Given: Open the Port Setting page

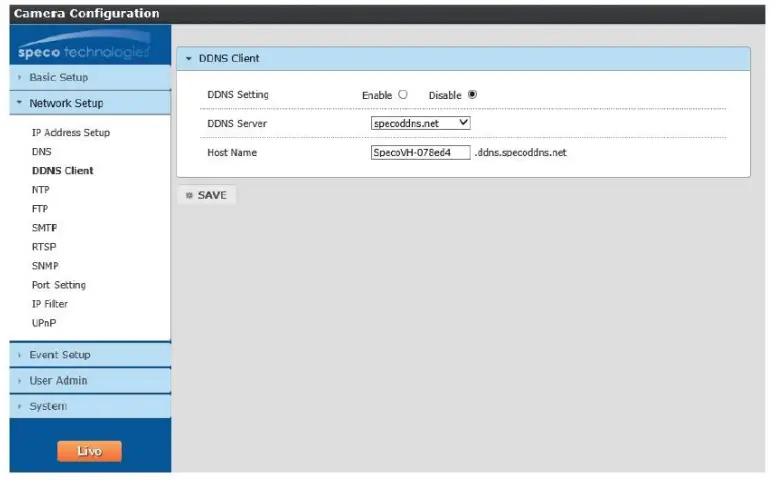Looking at the screenshot, I should 59,285.
